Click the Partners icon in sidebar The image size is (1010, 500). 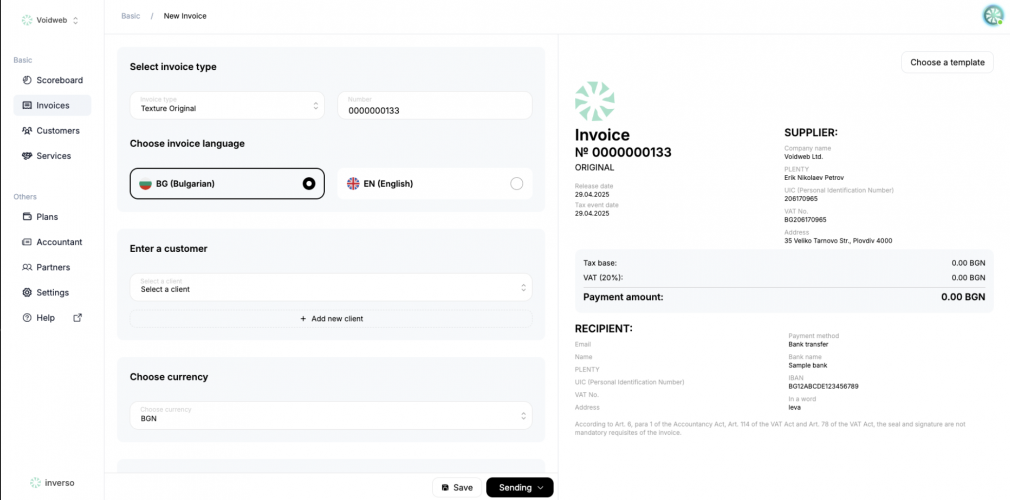point(27,267)
